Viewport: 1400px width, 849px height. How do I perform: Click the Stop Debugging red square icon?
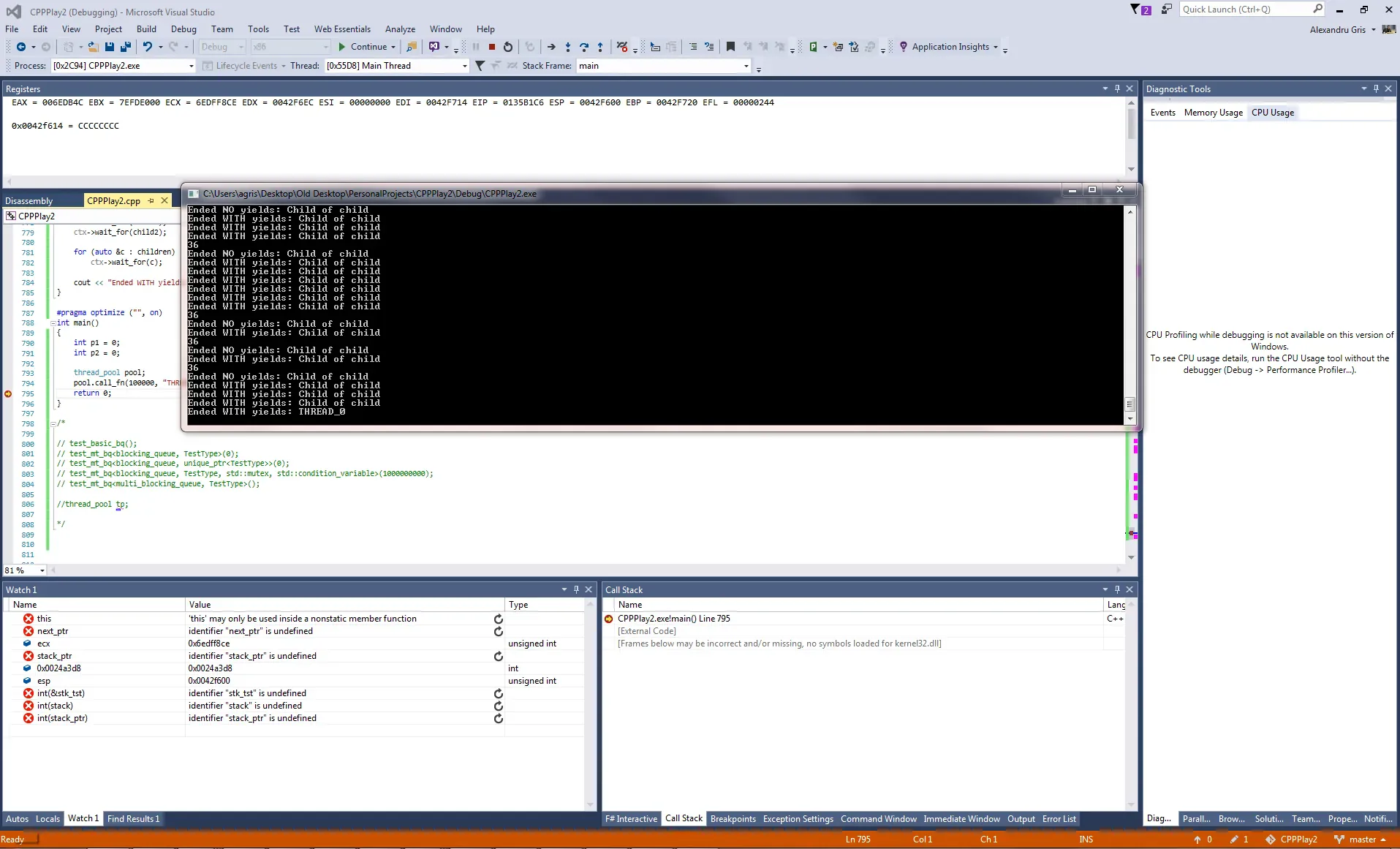point(492,47)
